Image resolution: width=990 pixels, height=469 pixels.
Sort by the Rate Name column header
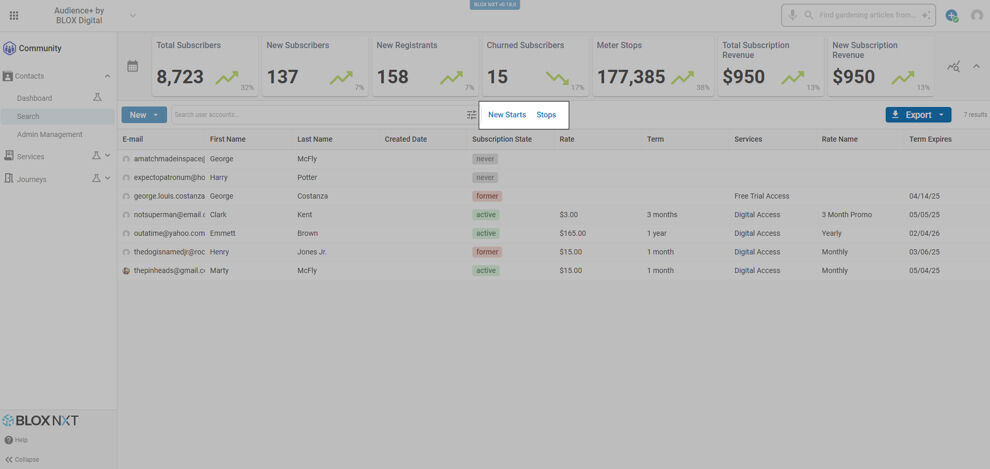point(839,139)
